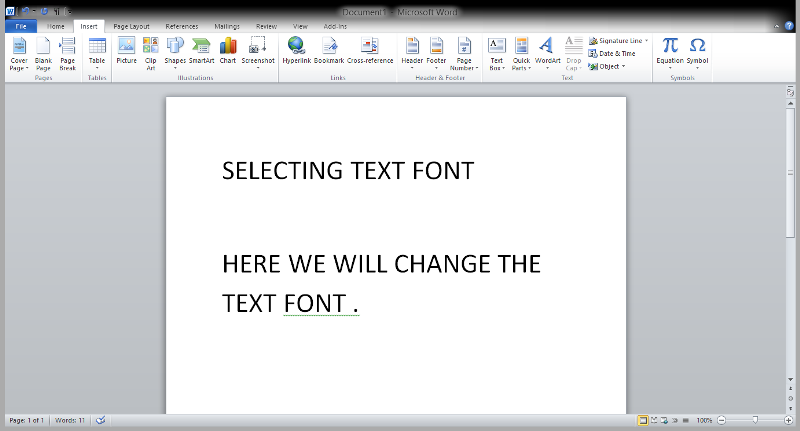Image resolution: width=800 pixels, height=431 pixels.
Task: Insert a Text Box
Action: coord(496,54)
